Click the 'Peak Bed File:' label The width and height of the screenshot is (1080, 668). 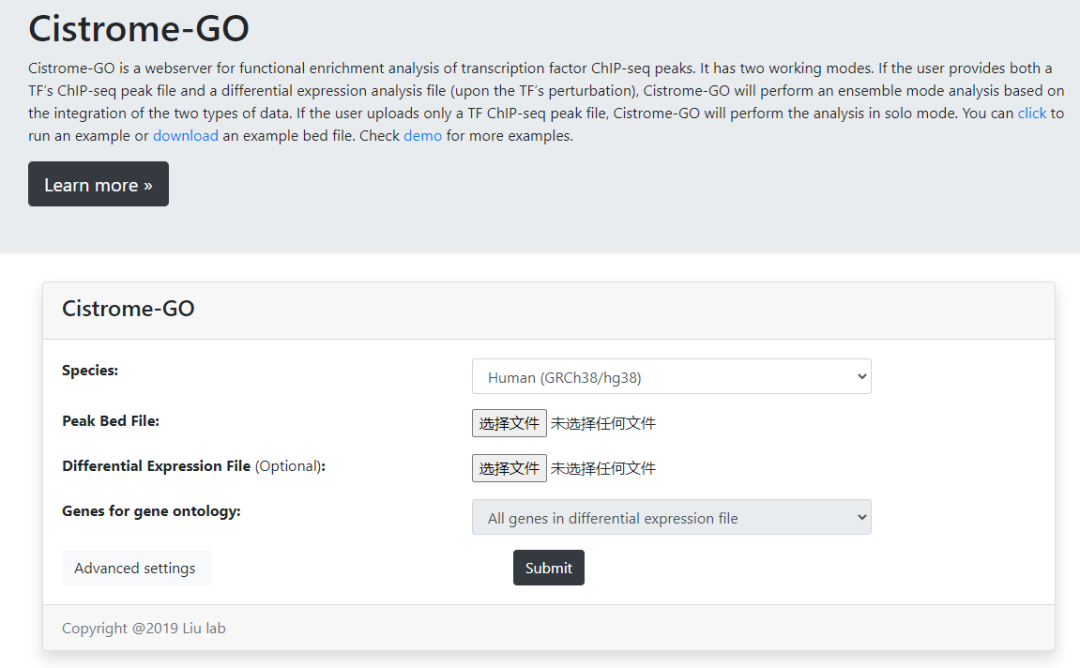[111, 421]
